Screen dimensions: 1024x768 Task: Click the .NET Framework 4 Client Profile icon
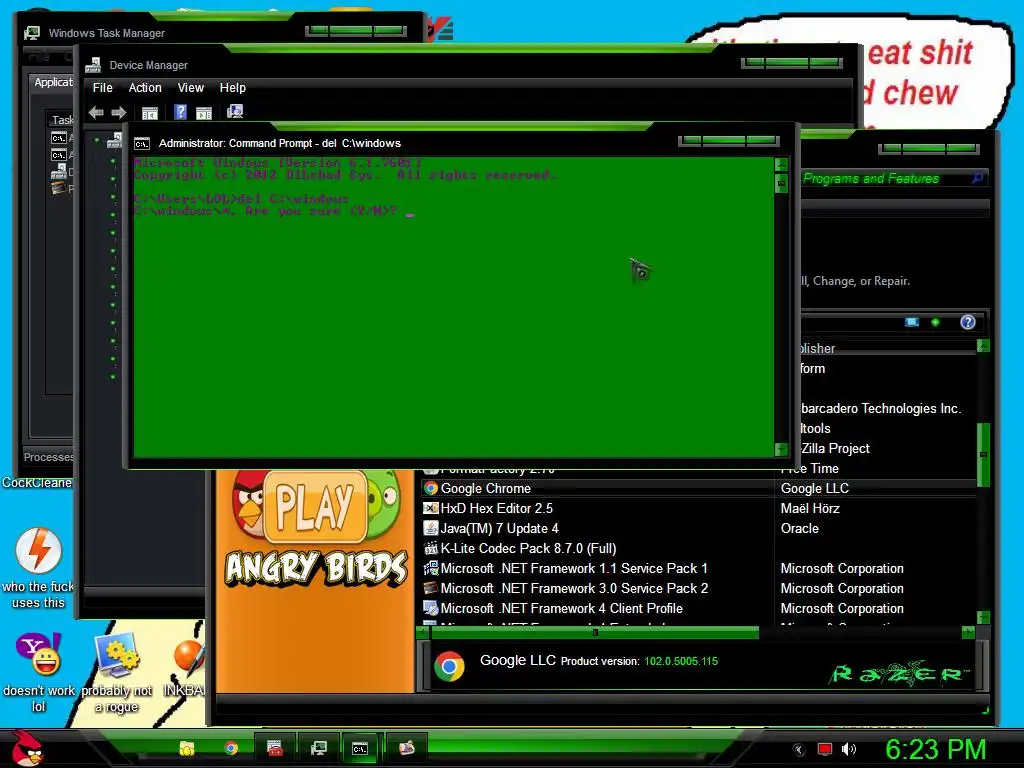[430, 608]
